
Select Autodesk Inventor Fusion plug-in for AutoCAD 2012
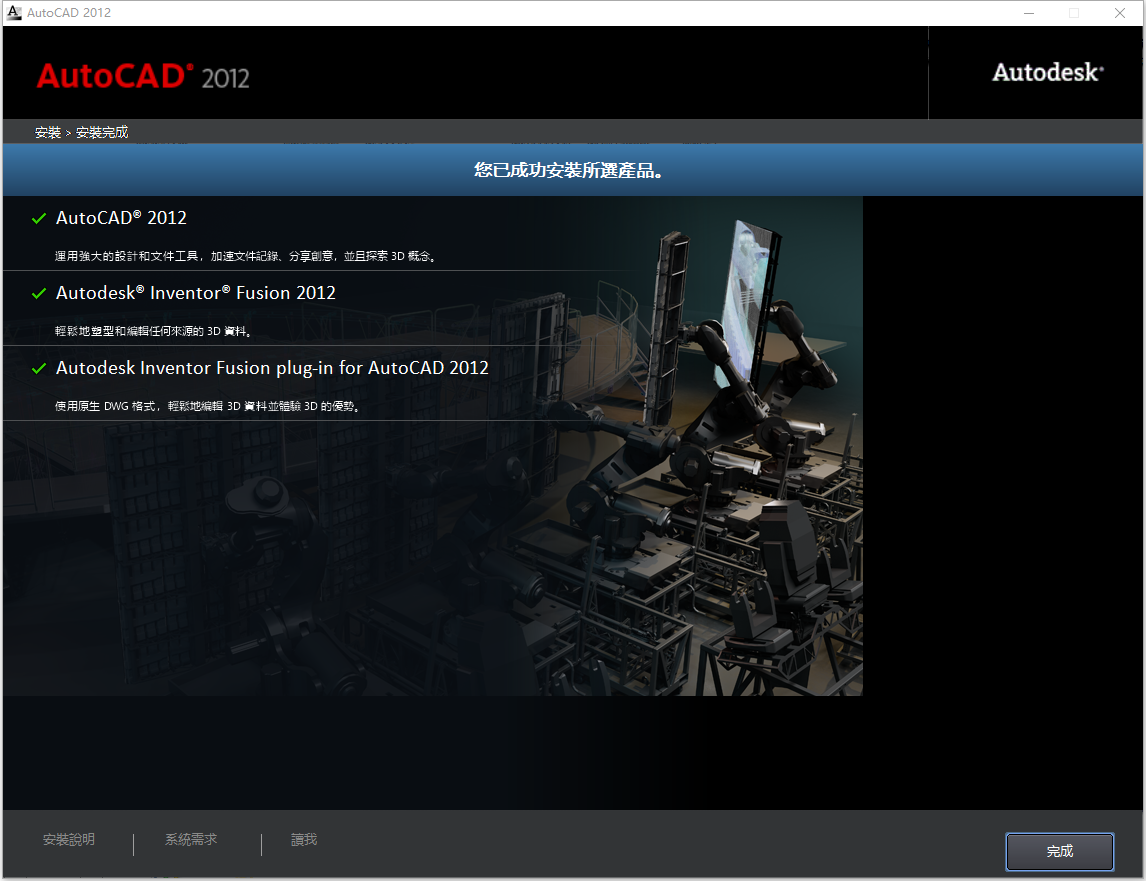point(272,368)
